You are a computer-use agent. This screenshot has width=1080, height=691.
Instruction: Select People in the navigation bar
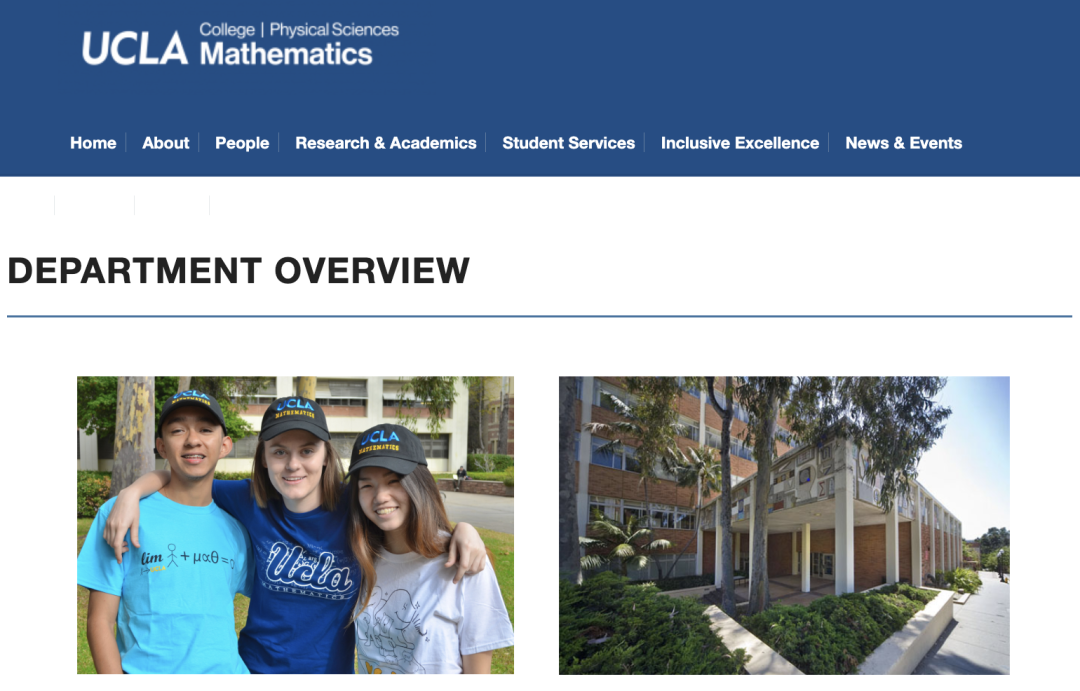(242, 143)
